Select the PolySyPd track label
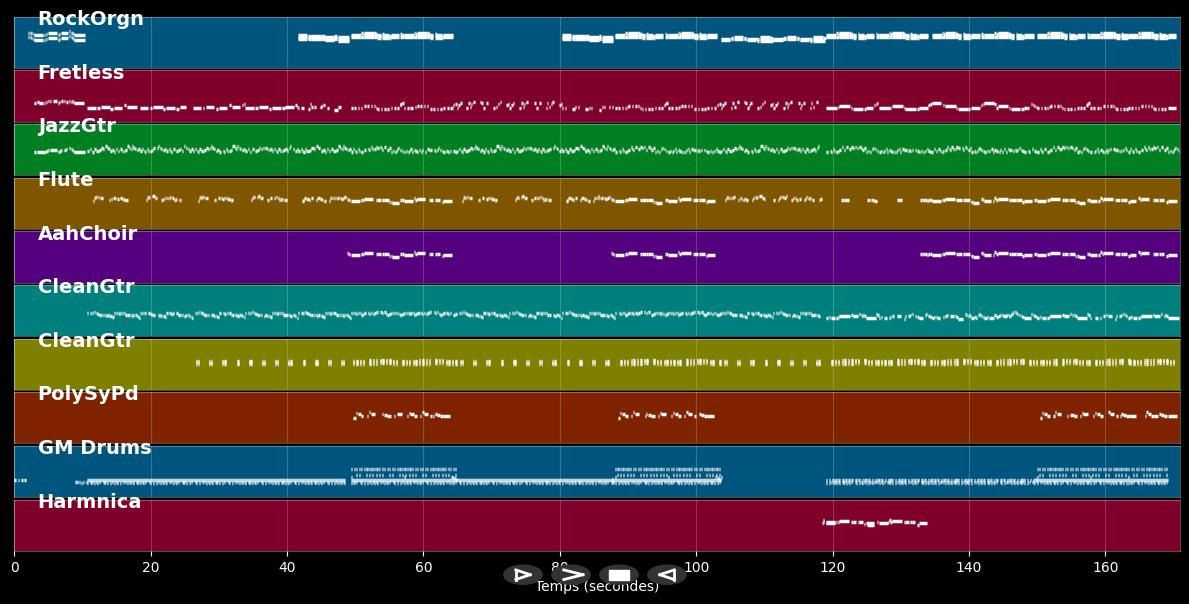Viewport: 1189px width, 604px height. [88, 394]
